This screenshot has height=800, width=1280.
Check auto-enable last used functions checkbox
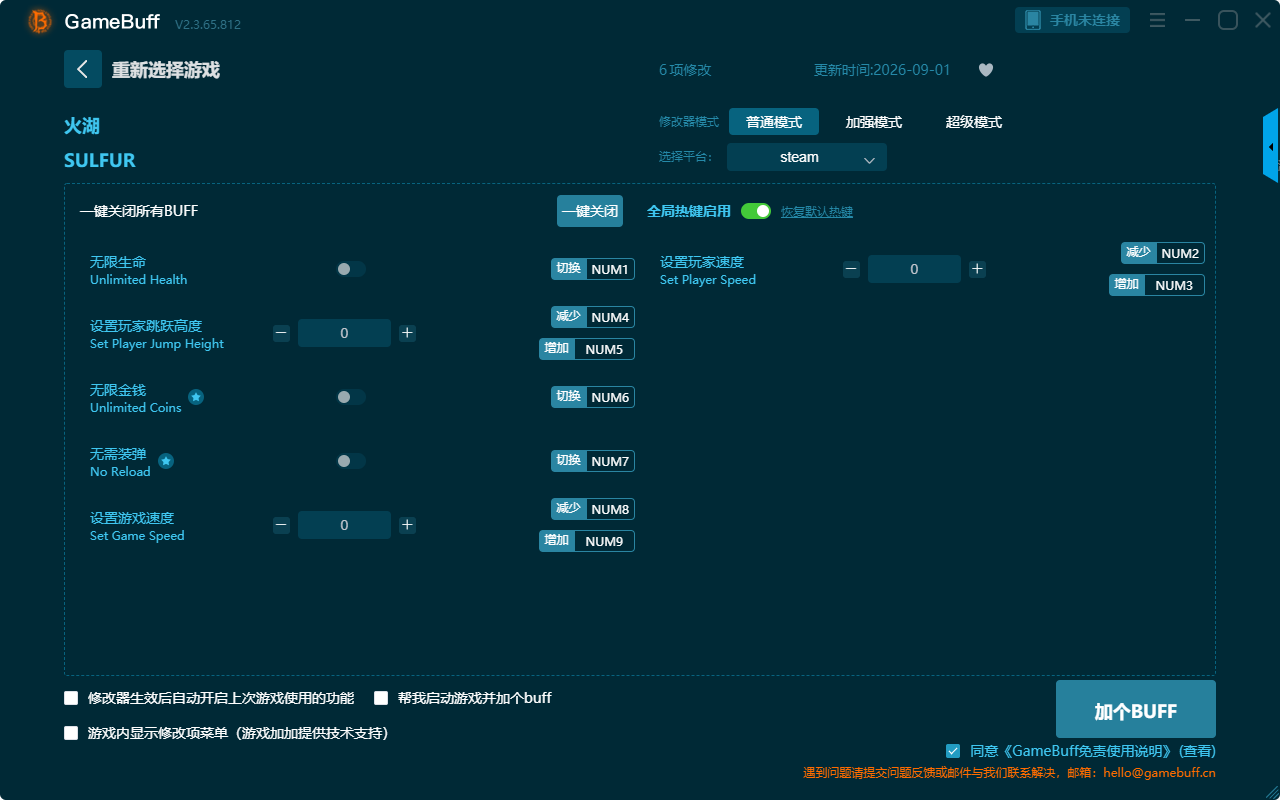pyautogui.click(x=71, y=698)
